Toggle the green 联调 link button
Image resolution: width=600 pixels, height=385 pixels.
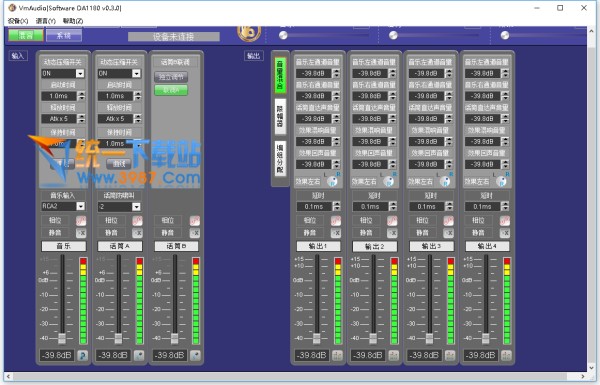(171, 90)
